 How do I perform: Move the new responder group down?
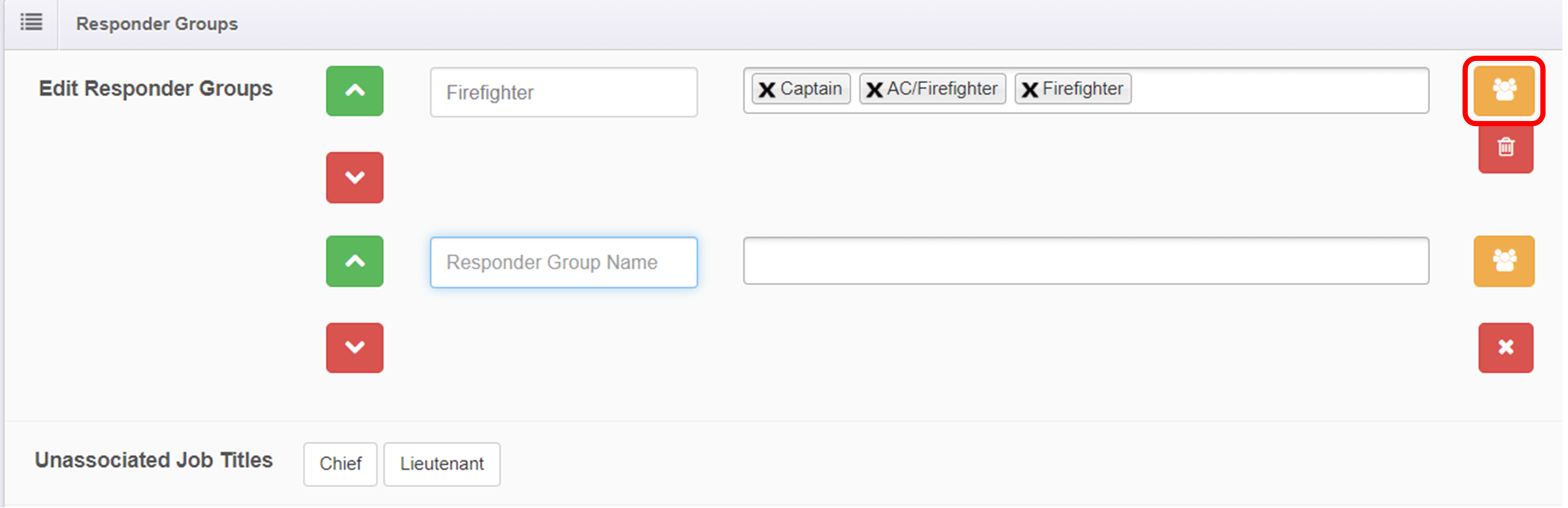[355, 347]
